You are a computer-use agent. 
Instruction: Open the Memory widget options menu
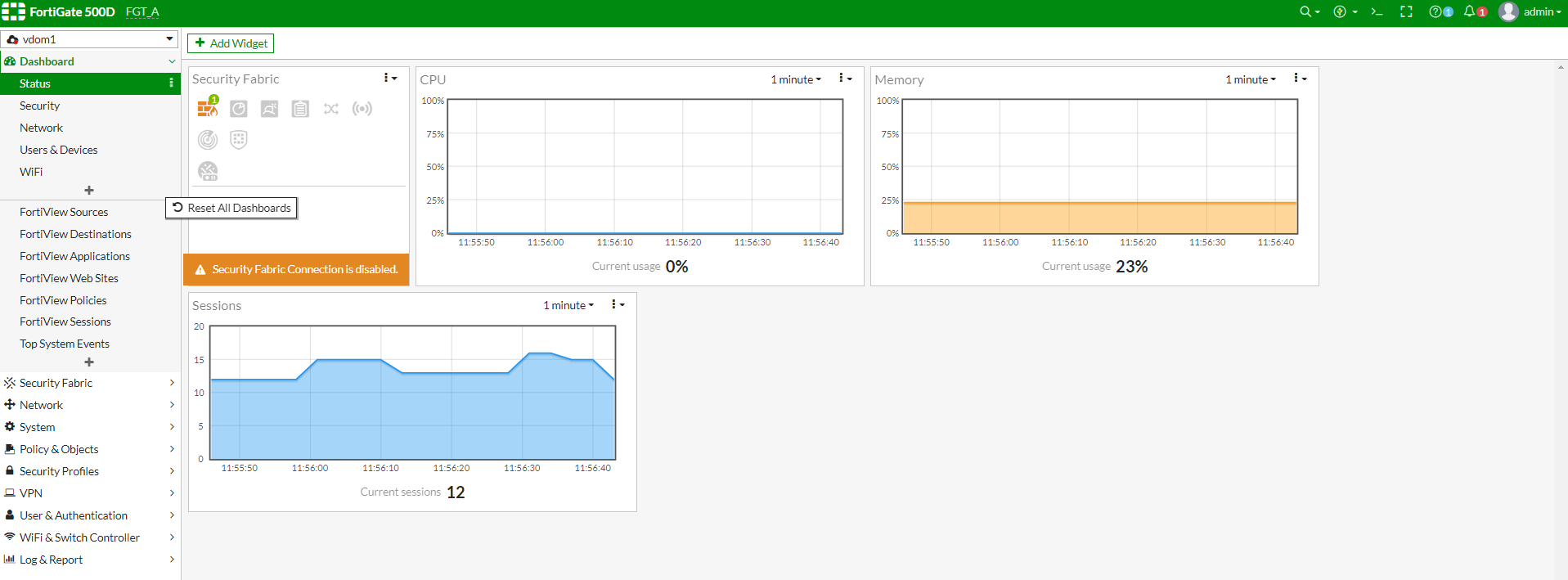1300,79
